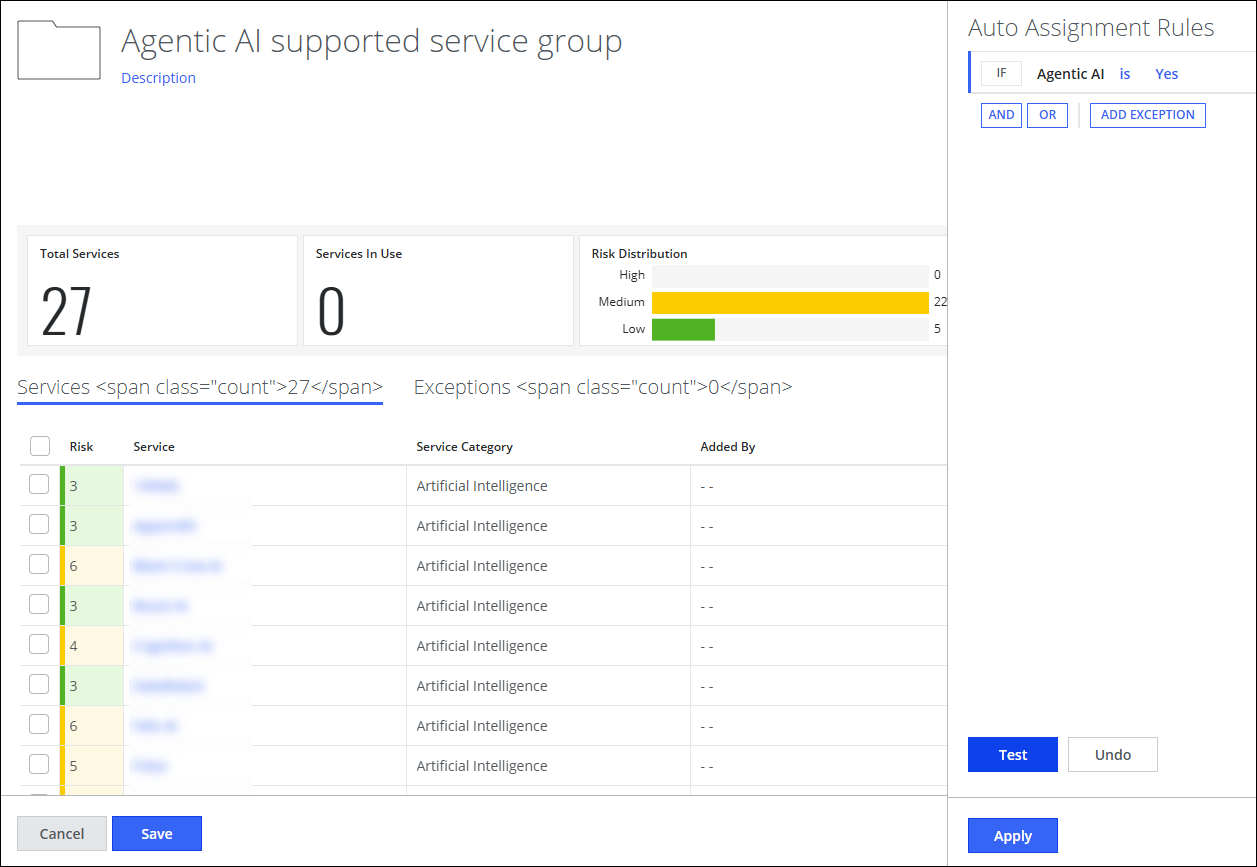Add an AND condition to rule
Image resolution: width=1257 pixels, height=867 pixels.
(1001, 115)
